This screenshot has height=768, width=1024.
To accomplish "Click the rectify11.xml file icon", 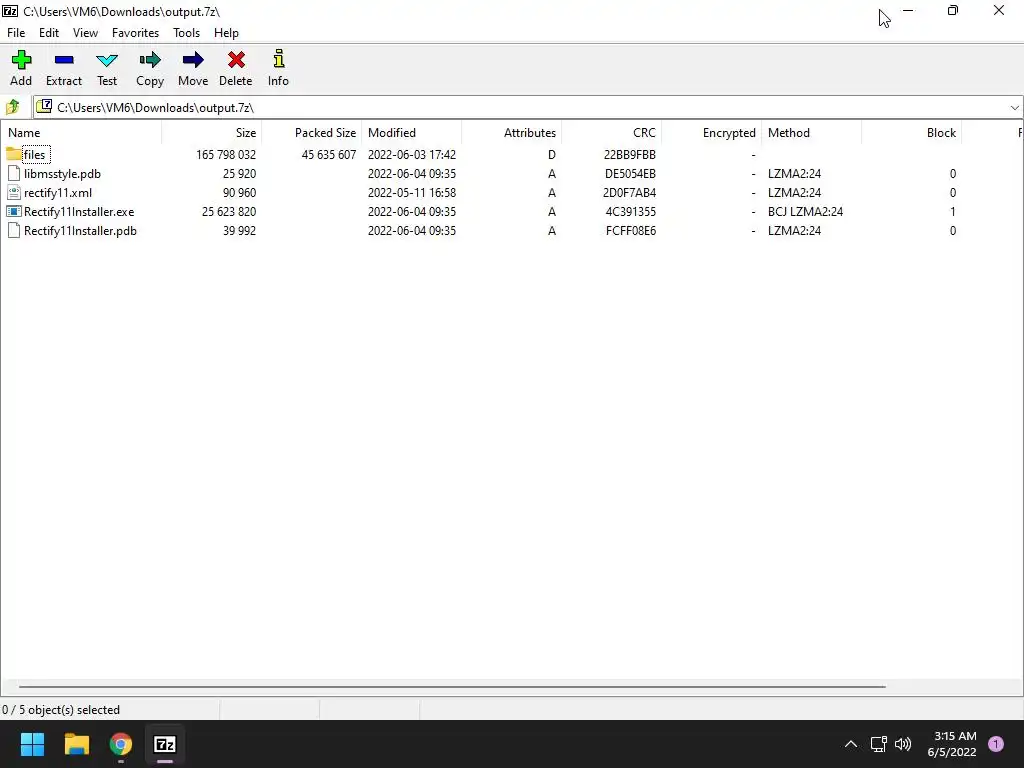I will [x=14, y=193].
